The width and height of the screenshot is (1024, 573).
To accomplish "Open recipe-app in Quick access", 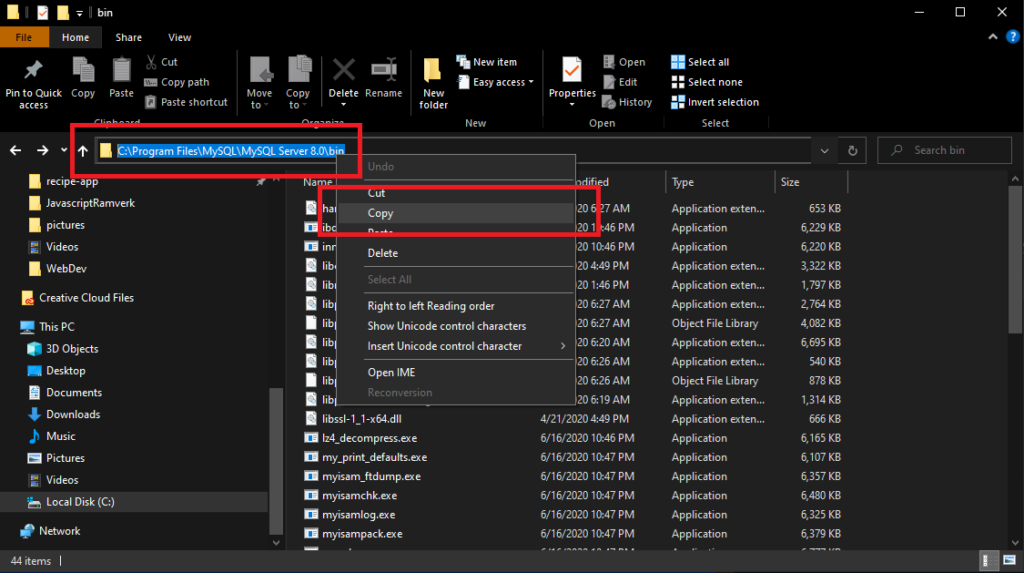I will [72, 182].
